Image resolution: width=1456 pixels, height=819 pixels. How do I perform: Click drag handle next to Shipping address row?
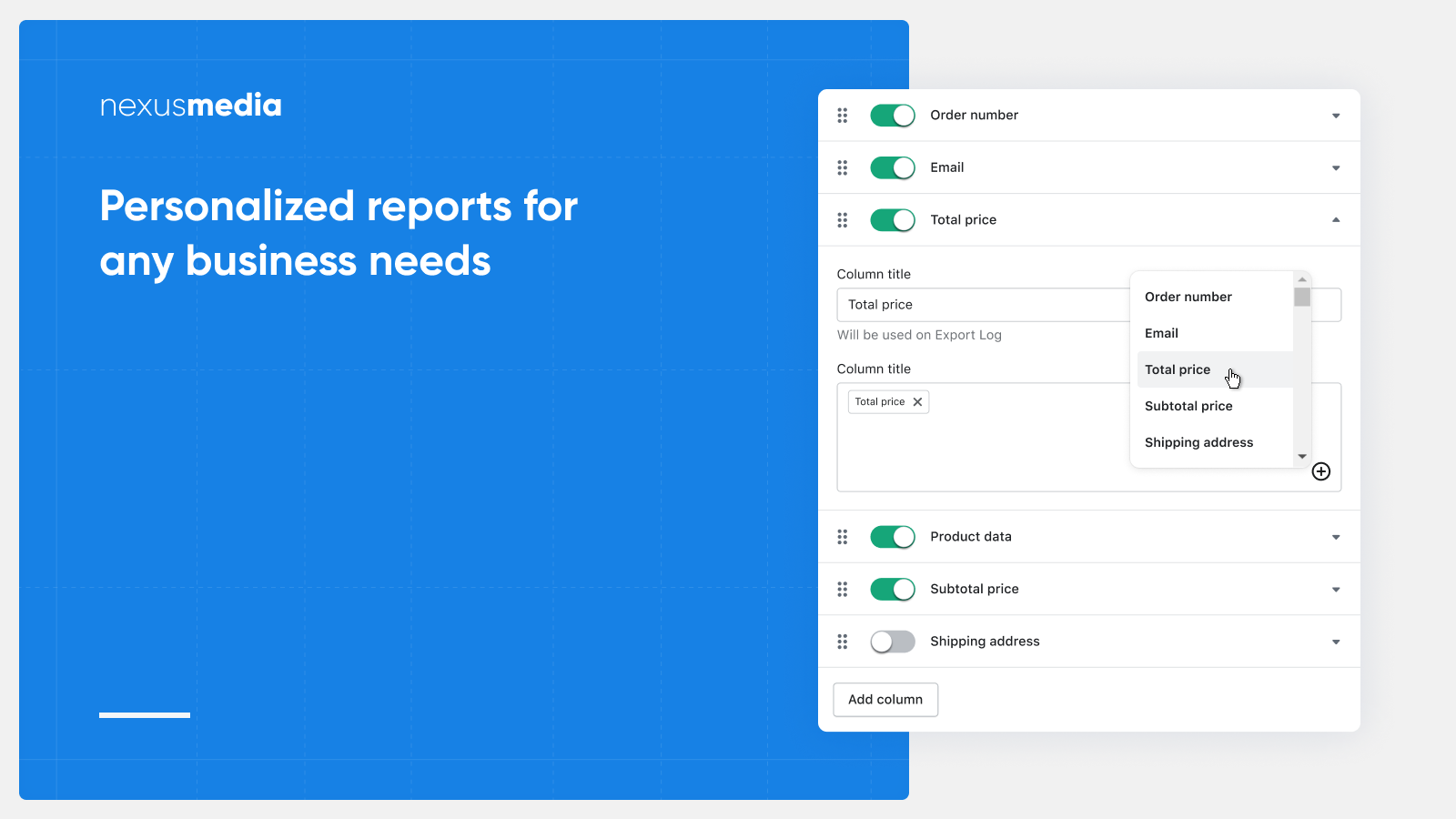click(843, 642)
